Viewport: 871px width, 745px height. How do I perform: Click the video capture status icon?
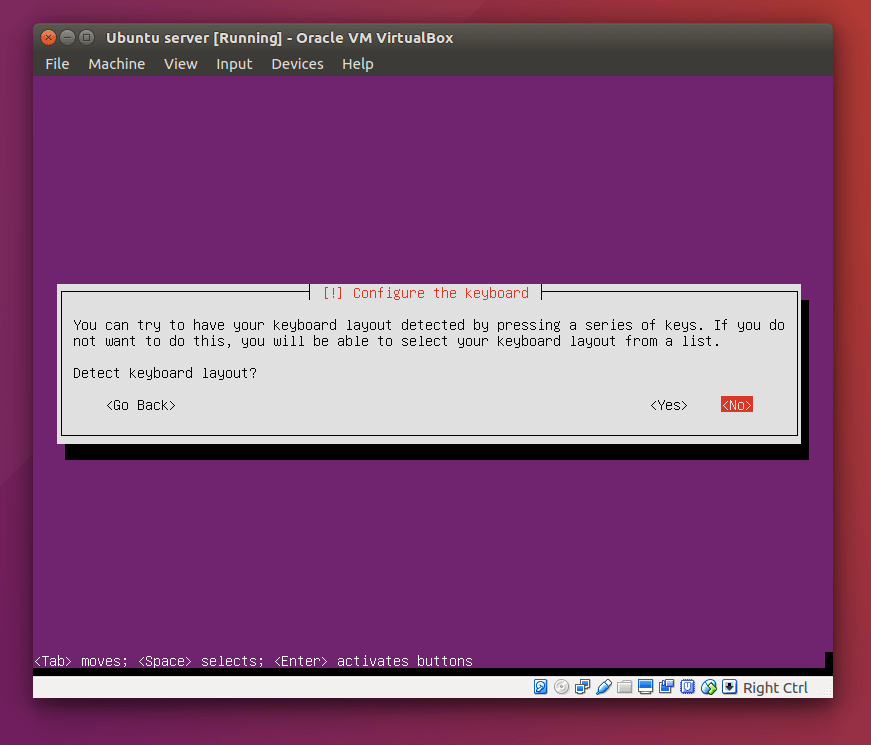[667, 687]
